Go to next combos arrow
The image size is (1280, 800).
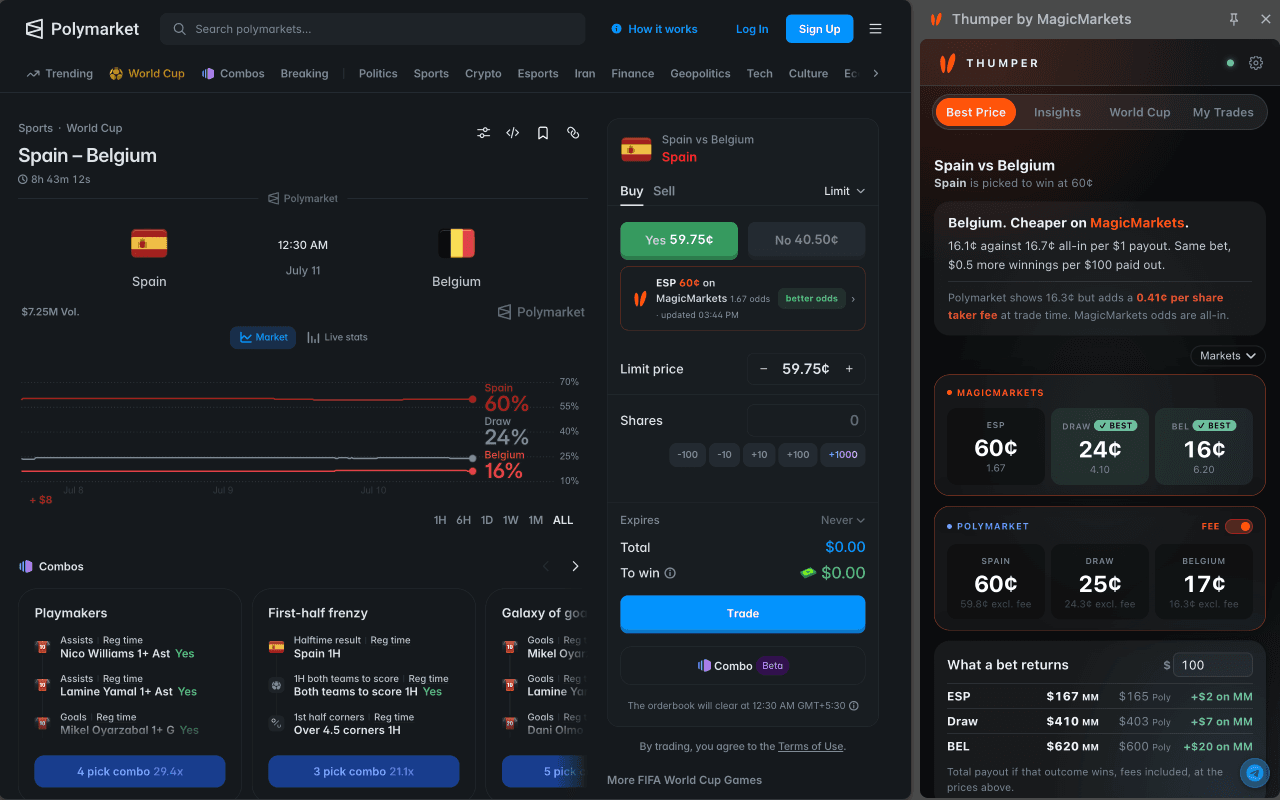(x=575, y=566)
